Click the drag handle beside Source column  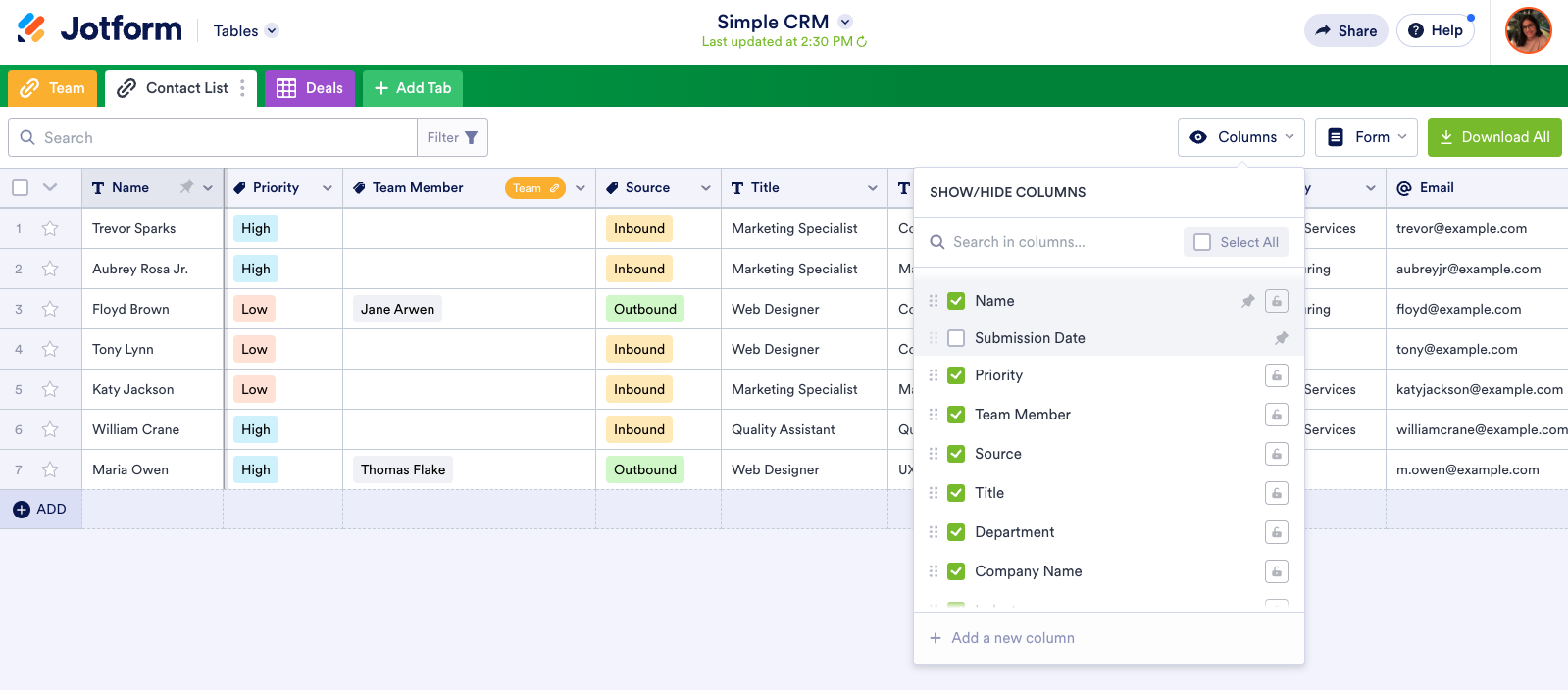[934, 454]
